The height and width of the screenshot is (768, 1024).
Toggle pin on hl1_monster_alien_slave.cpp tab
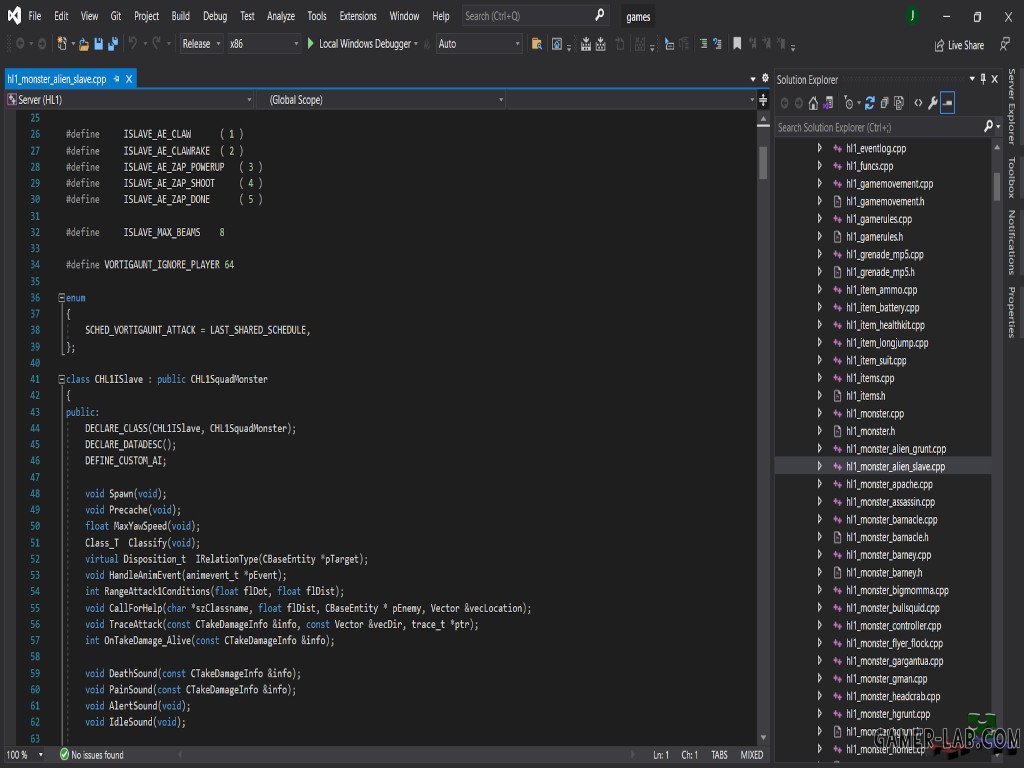[x=117, y=79]
